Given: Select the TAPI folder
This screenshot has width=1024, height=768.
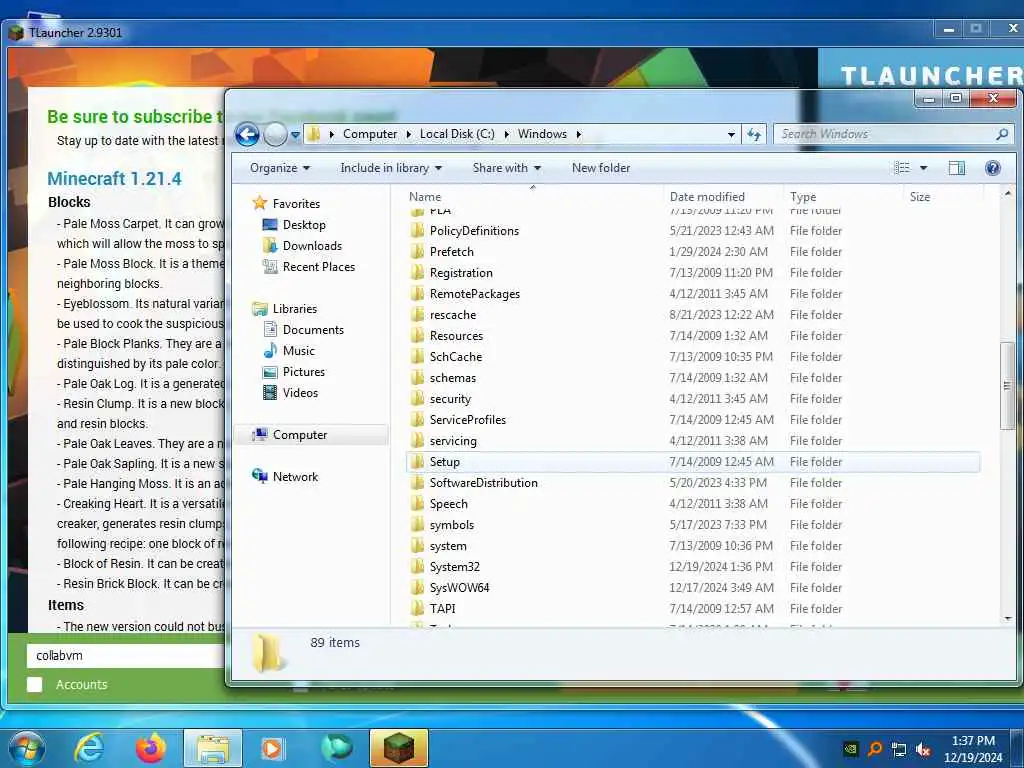Looking at the screenshot, I should (x=442, y=608).
